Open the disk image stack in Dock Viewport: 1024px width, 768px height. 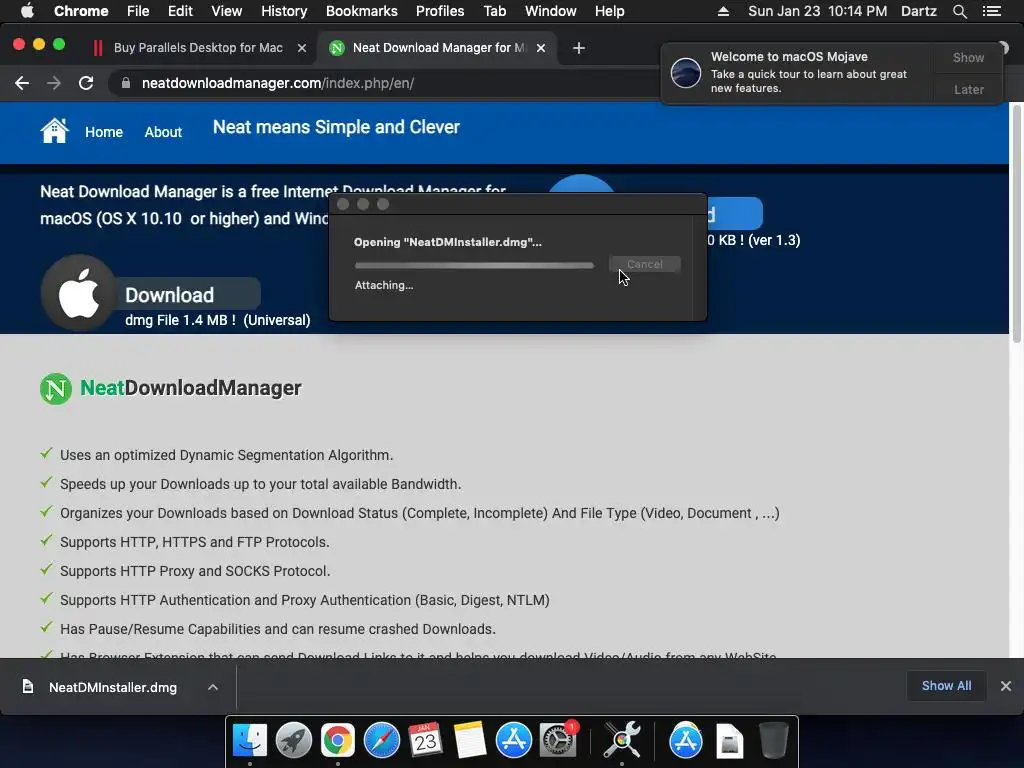(729, 741)
